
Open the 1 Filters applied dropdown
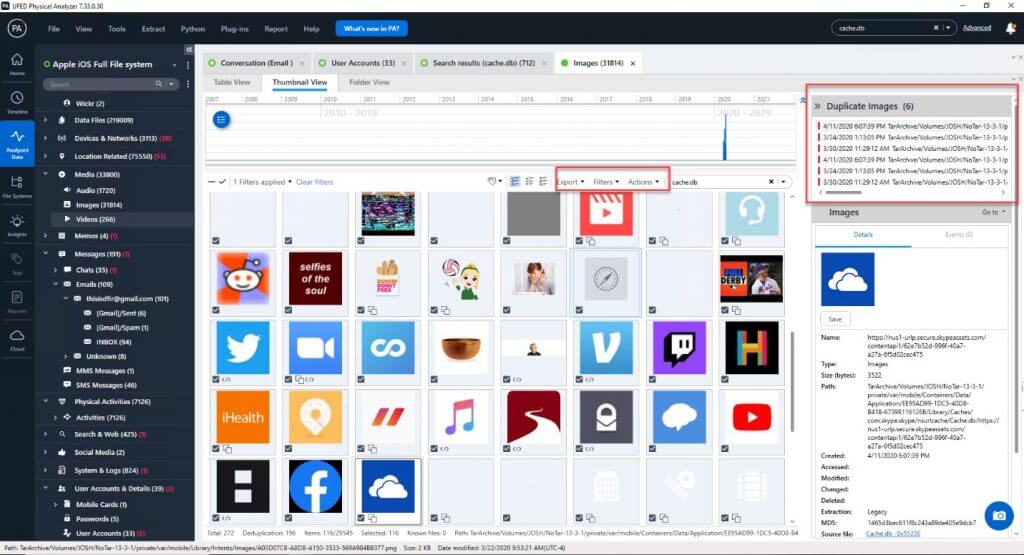(x=263, y=182)
